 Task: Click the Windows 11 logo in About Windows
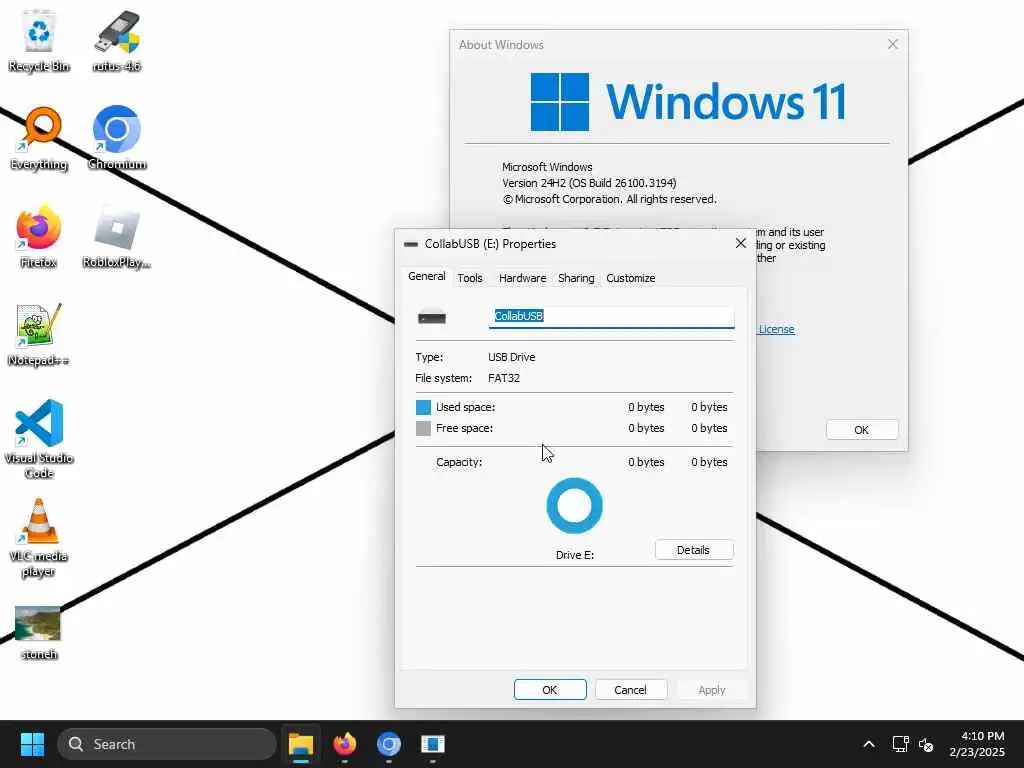point(688,102)
